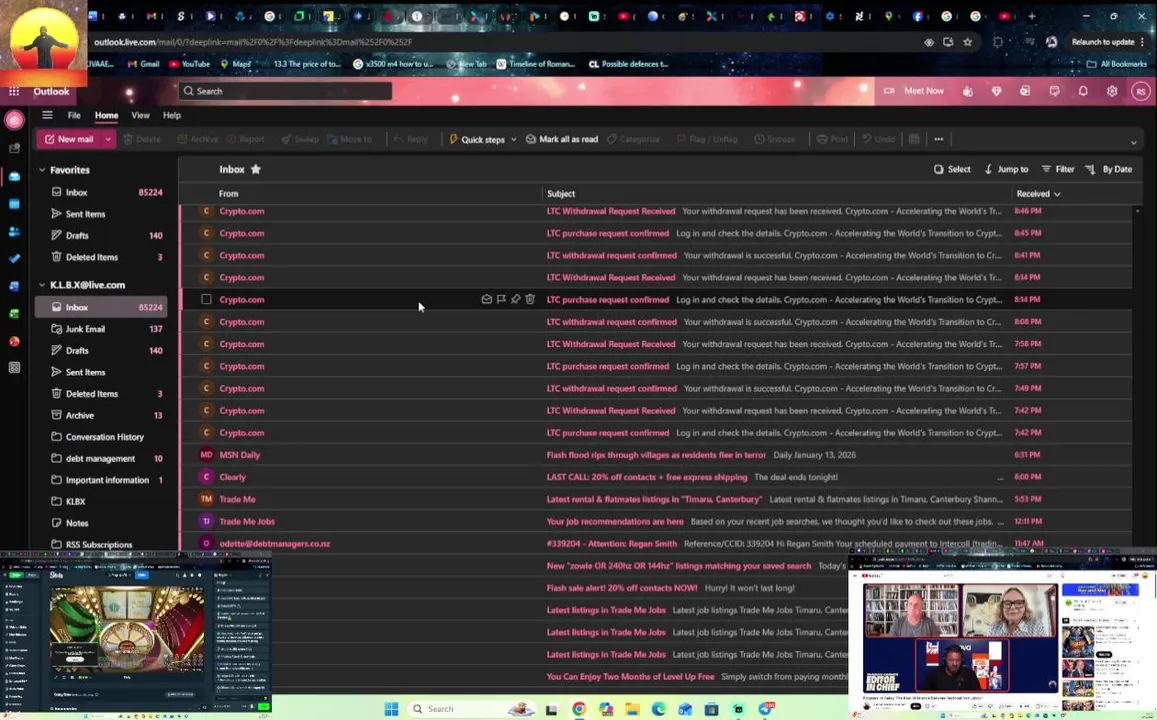This screenshot has height=720, width=1157.
Task: Toggle the navigation pane hamburger icon
Action: click(x=47, y=115)
